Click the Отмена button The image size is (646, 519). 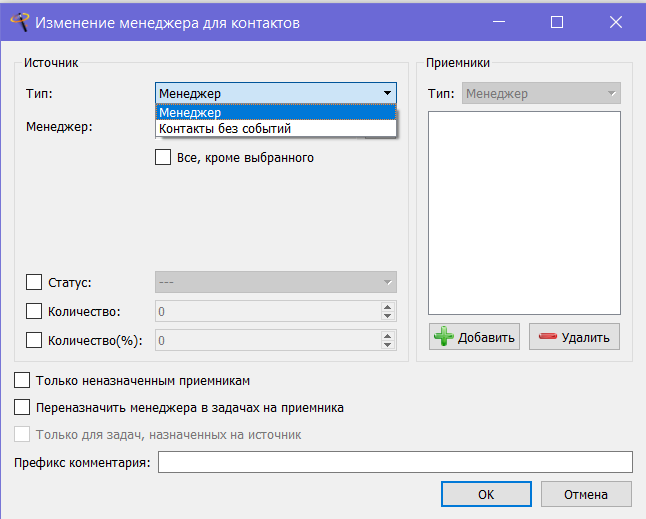coord(586,494)
